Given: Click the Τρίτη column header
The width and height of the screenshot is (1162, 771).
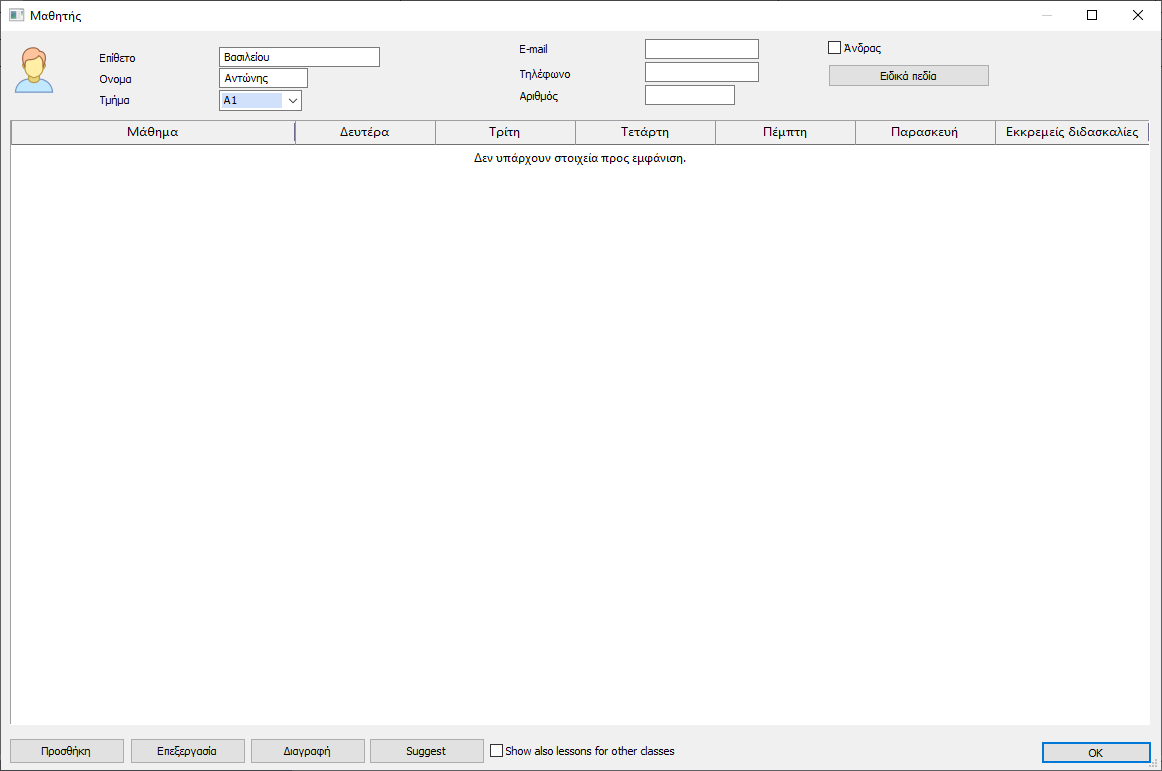Looking at the screenshot, I should [x=505, y=132].
